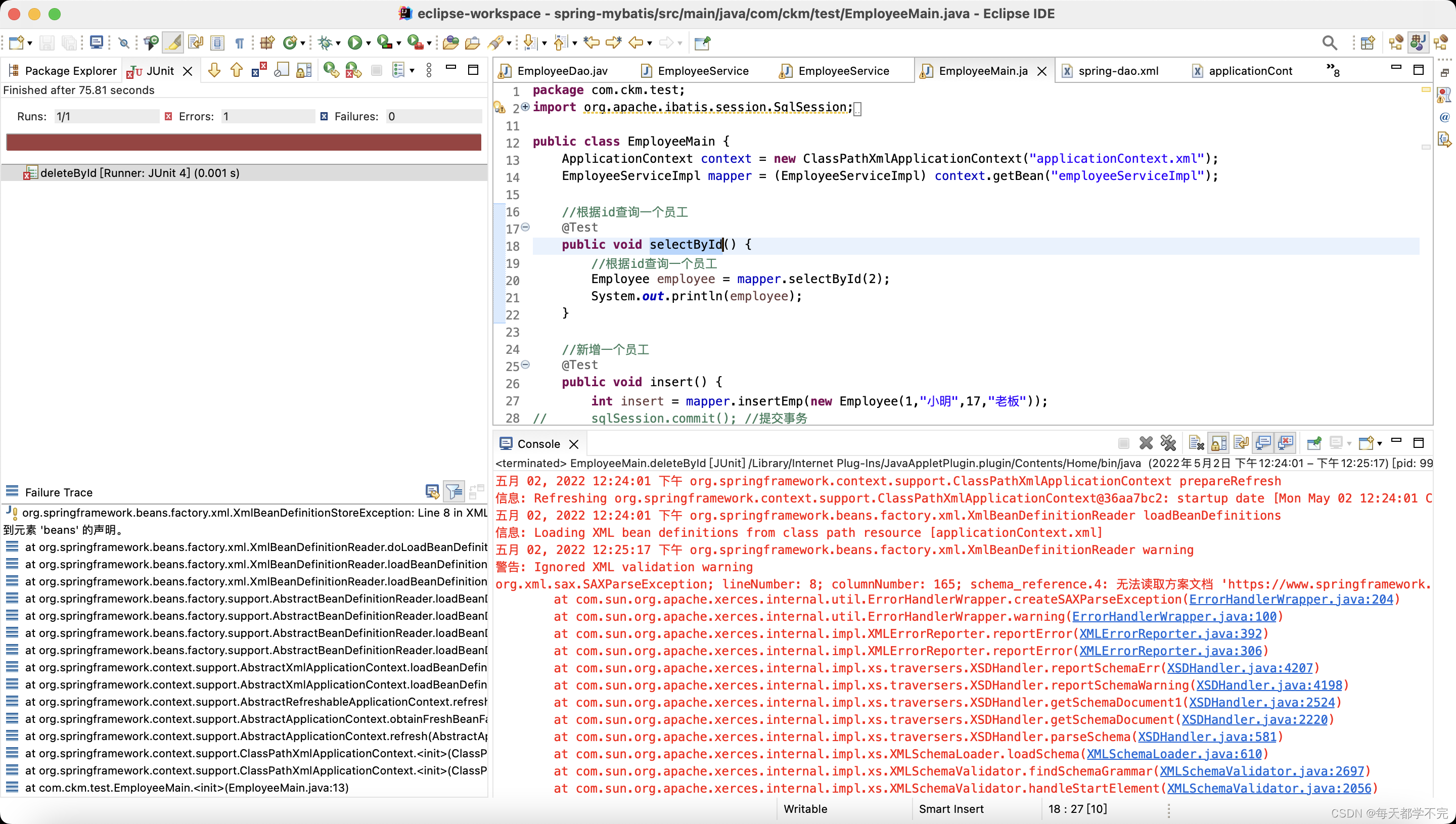This screenshot has height=824, width=1456.
Task: Toggle Word Wrap in Console
Action: (1241, 443)
